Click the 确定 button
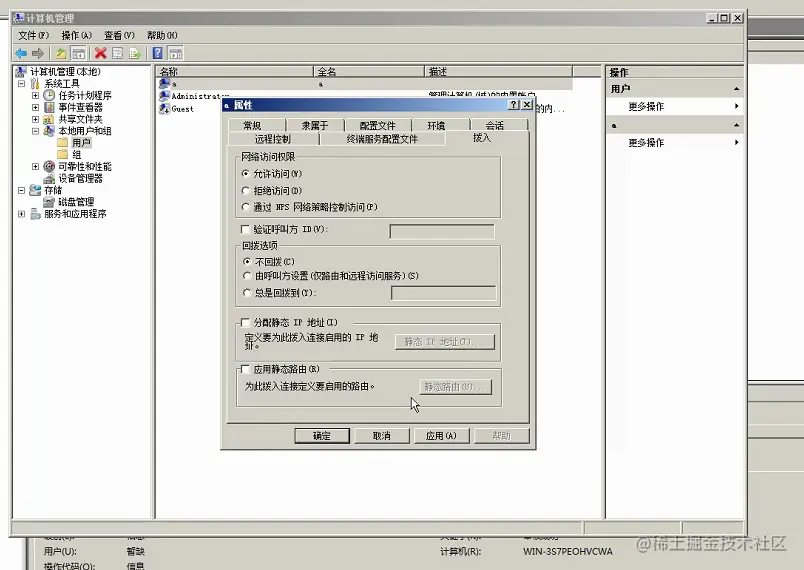Screen dimensions: 804x570 coord(321,436)
